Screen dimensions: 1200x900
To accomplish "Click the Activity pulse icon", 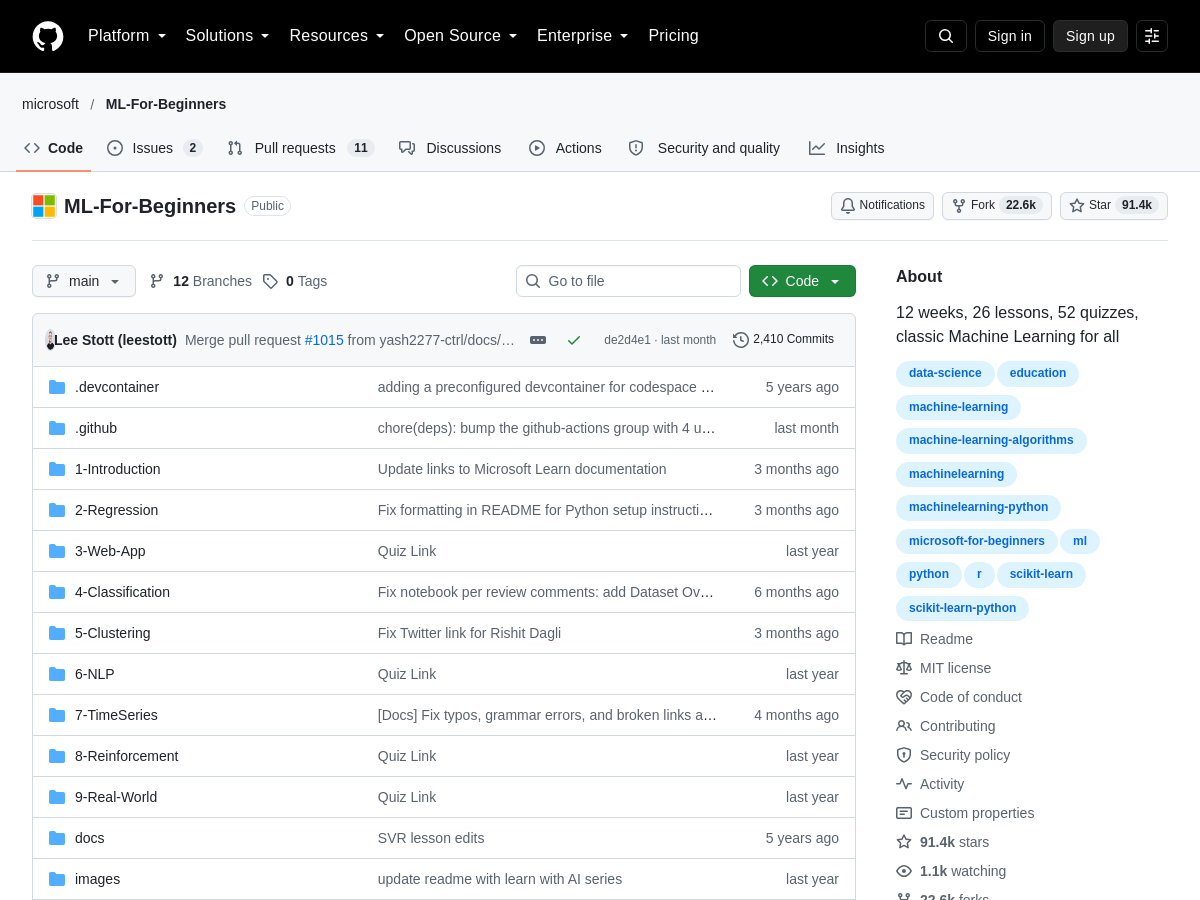I will tap(904, 784).
